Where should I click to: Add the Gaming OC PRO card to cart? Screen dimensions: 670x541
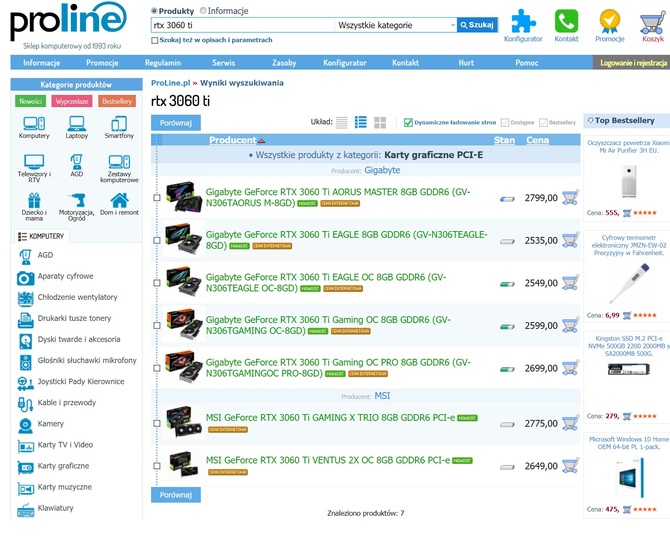coord(570,368)
